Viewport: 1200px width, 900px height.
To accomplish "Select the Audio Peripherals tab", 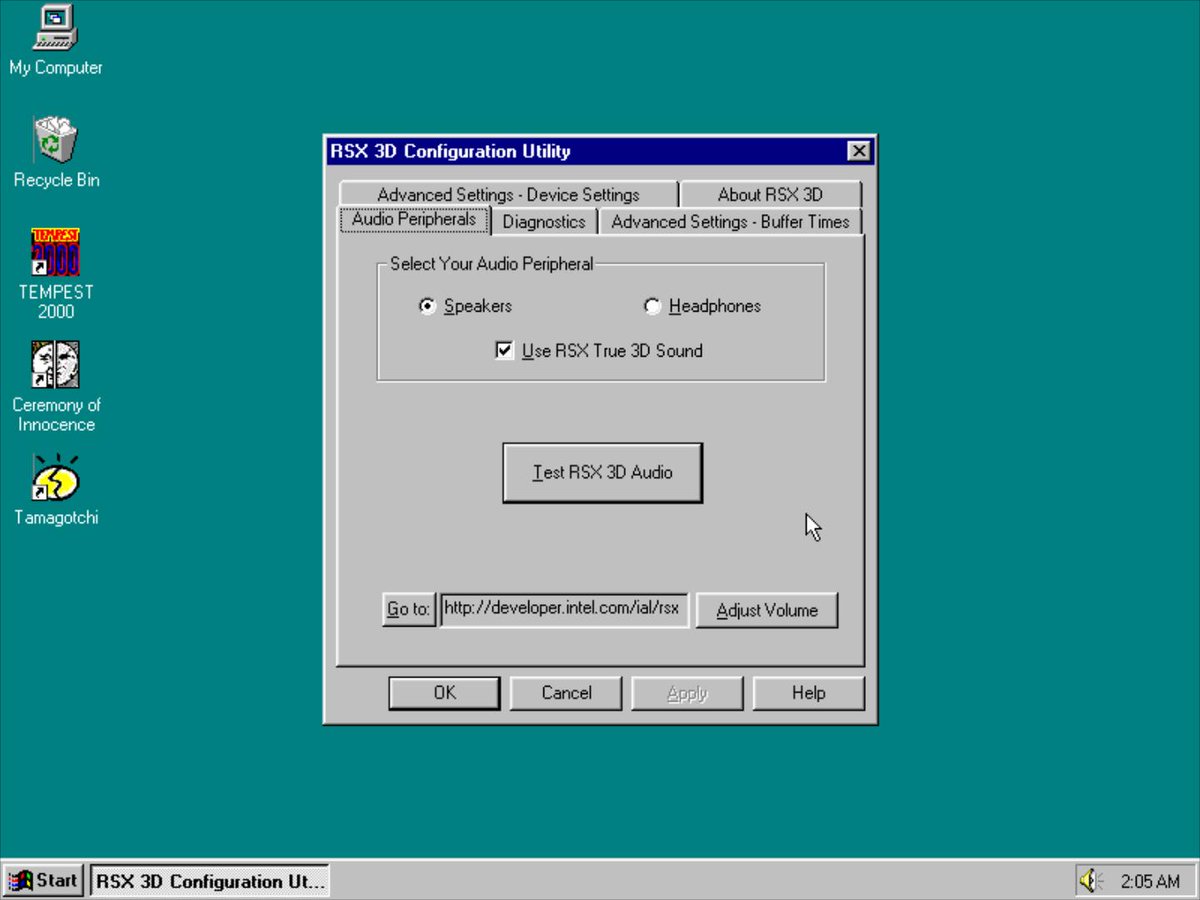I will (414, 219).
